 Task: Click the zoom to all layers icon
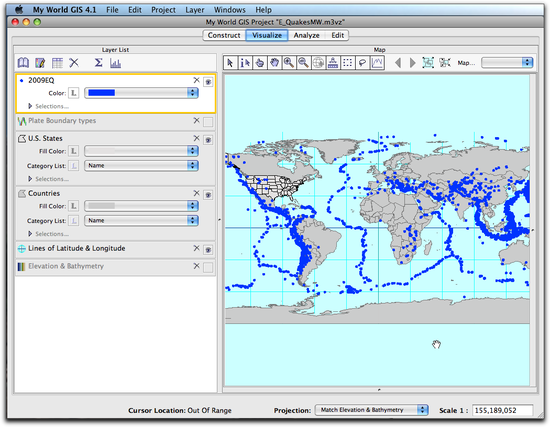pos(428,63)
